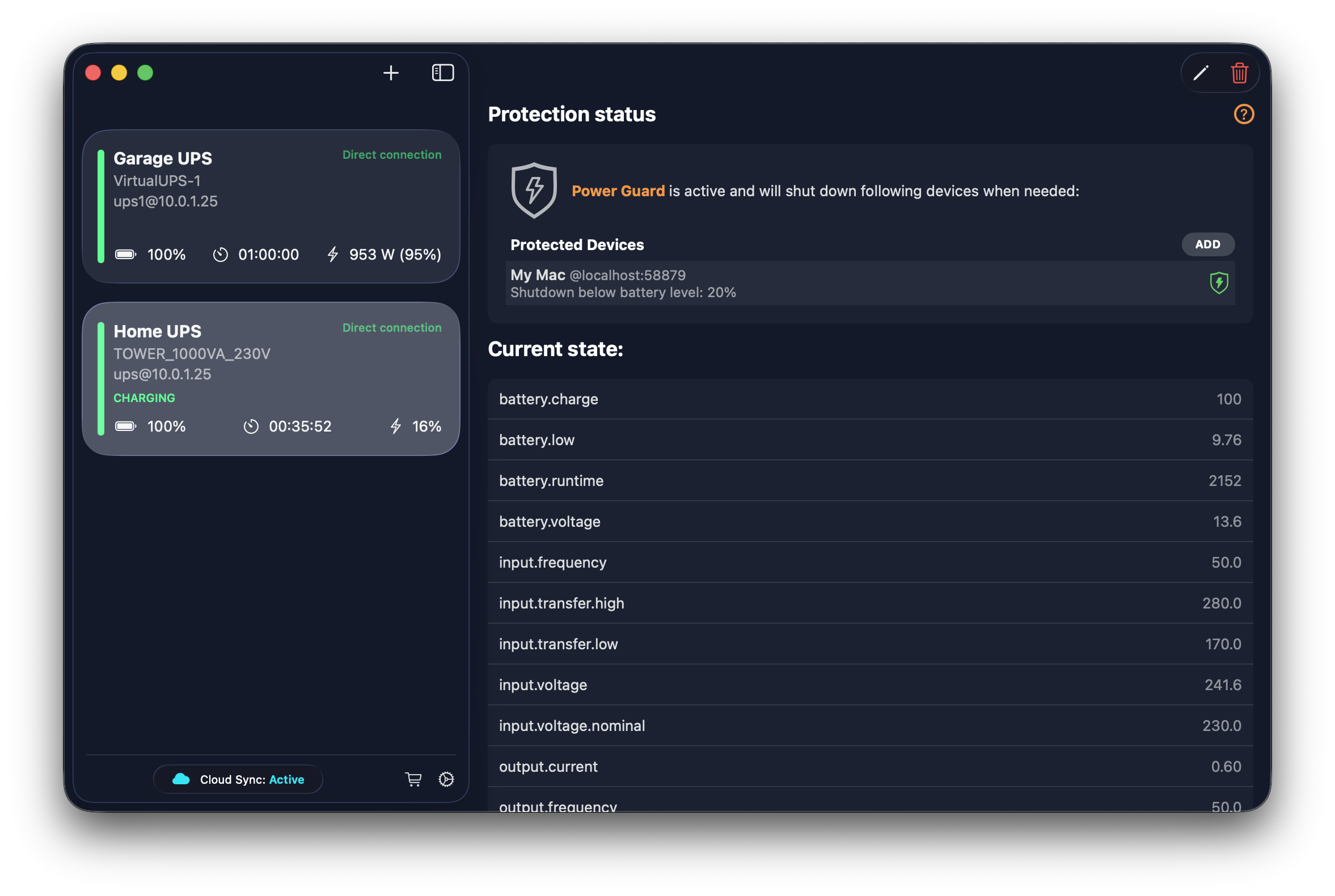
Task: Click the input.frequency row
Action: 871,563
